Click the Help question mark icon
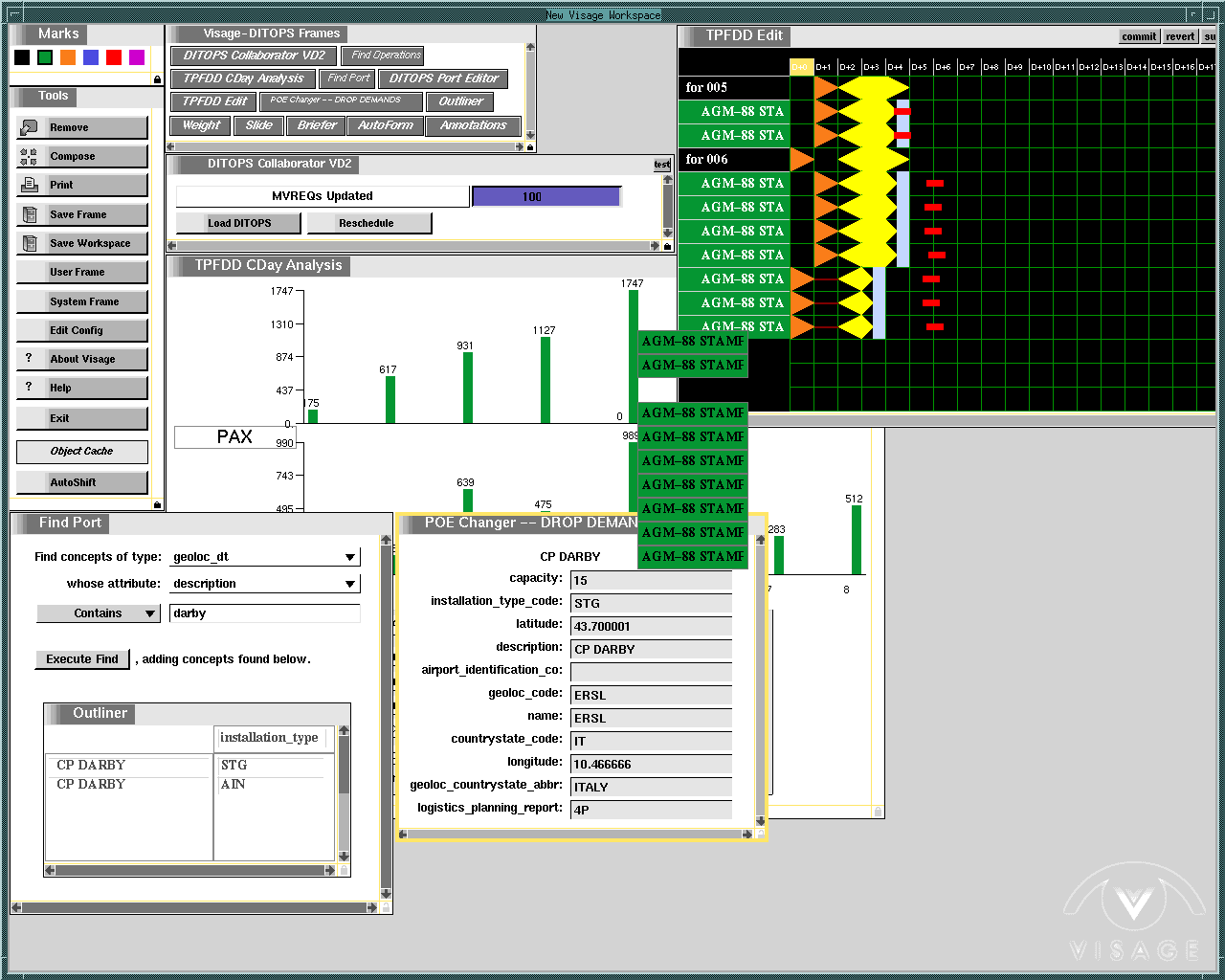 (29, 387)
